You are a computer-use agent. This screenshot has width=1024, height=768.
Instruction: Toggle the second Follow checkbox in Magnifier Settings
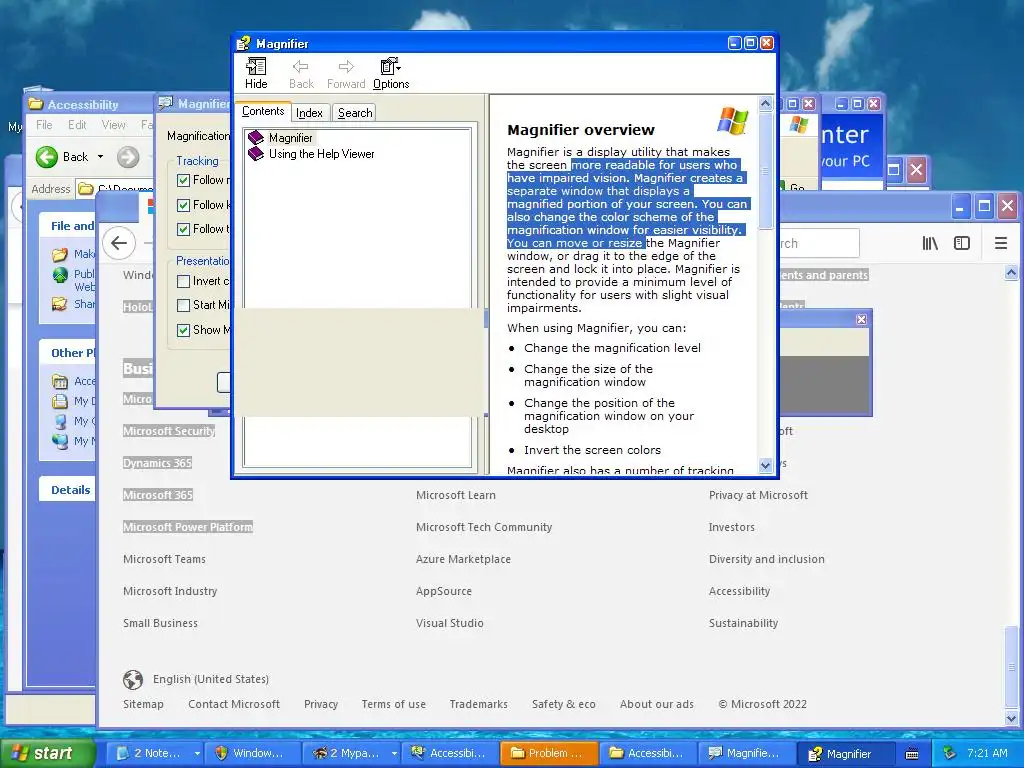(184, 205)
